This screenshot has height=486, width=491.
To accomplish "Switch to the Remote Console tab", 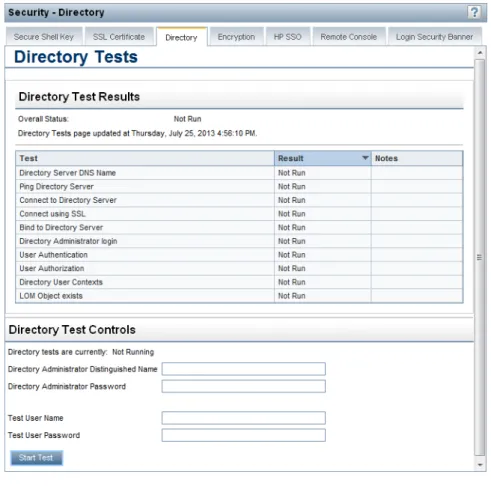I will point(349,37).
